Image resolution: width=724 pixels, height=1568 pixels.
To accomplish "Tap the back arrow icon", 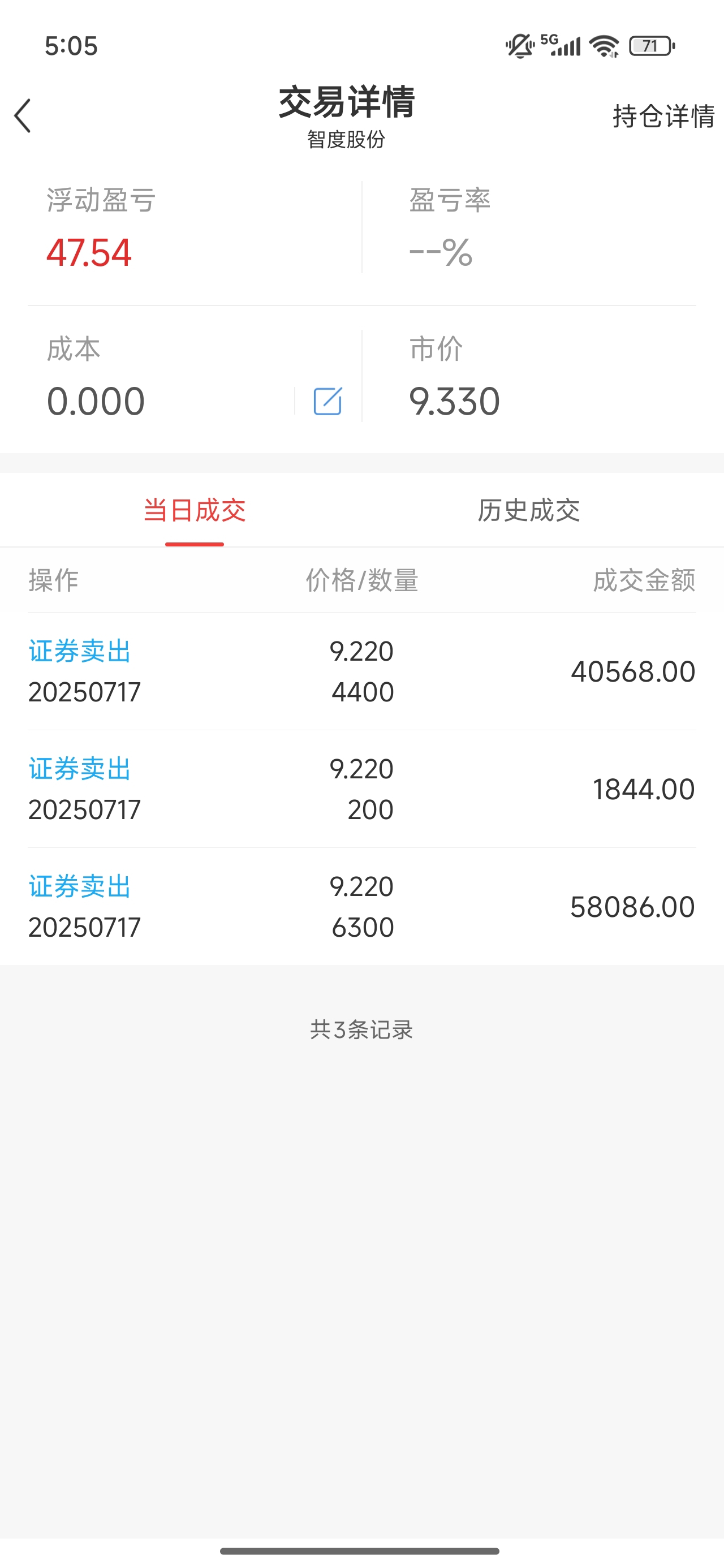I will 23,115.
